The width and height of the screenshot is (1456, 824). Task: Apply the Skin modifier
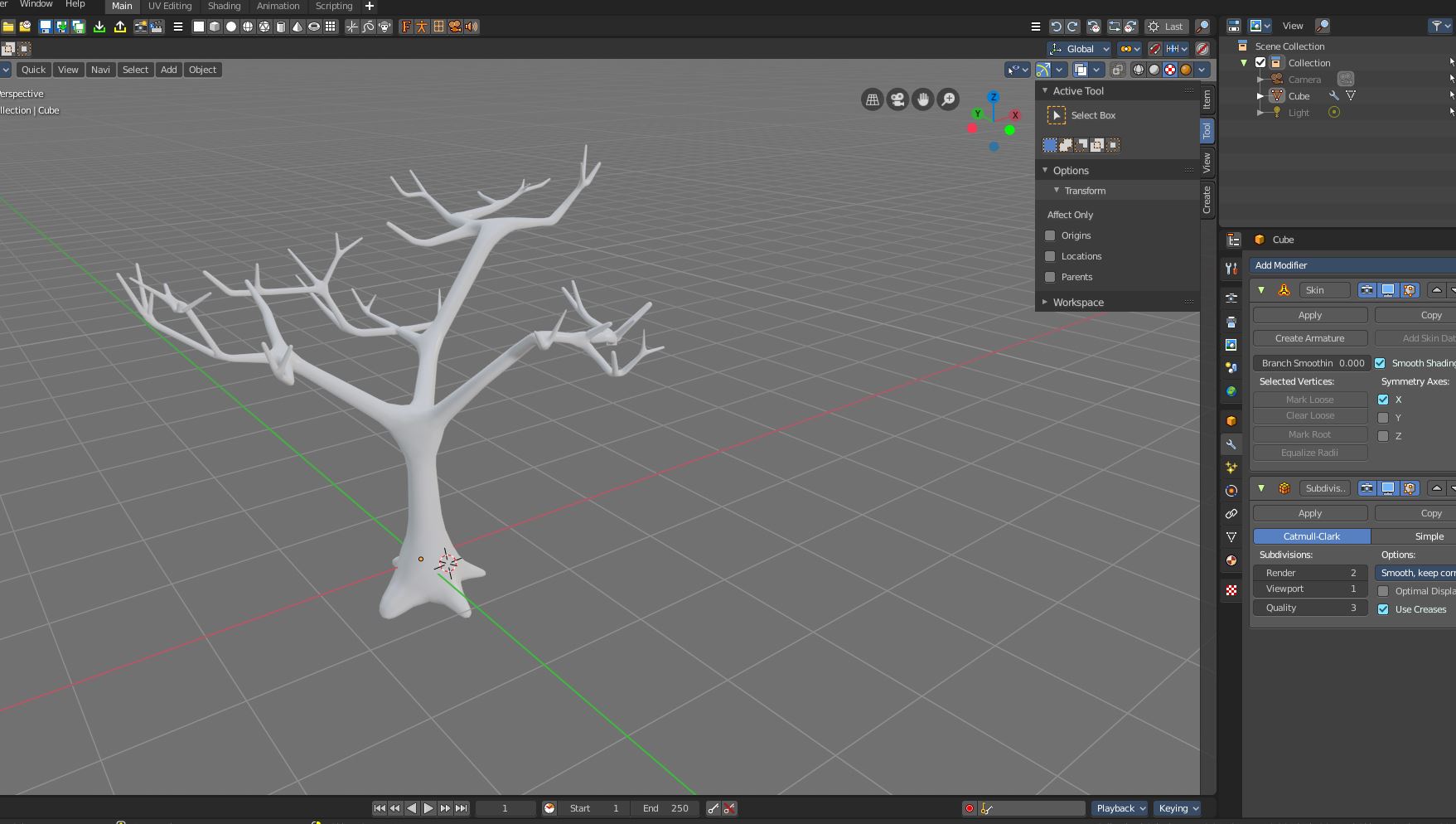(1310, 315)
